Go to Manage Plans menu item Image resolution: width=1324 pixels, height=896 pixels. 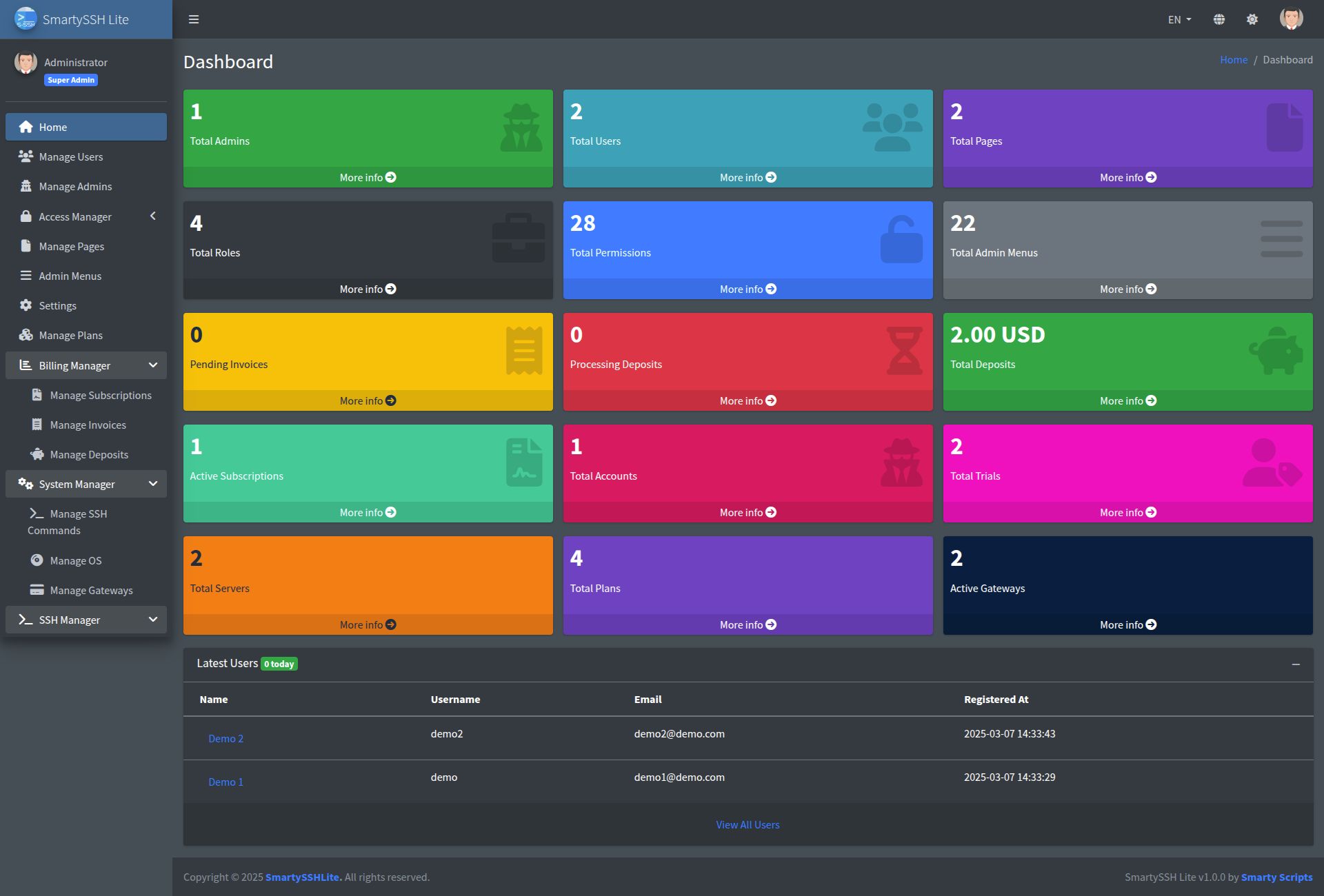[x=70, y=335]
